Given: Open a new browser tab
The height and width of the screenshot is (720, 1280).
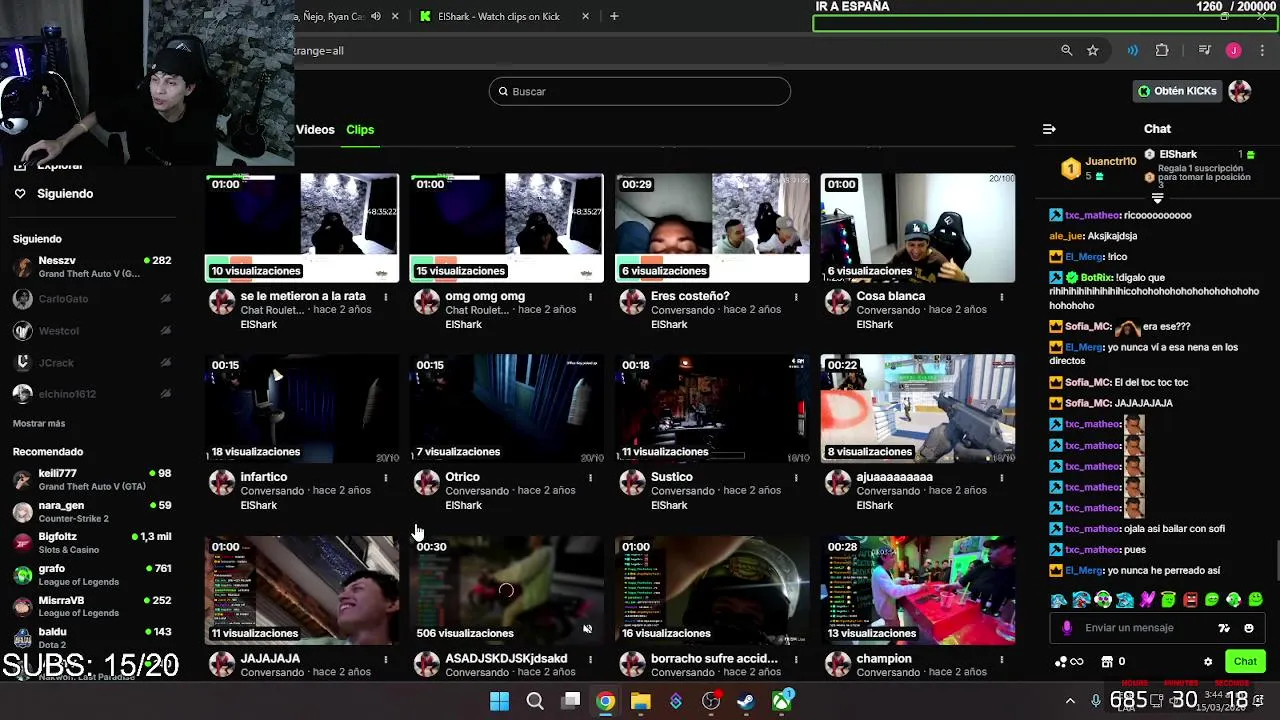Looking at the screenshot, I should [614, 16].
